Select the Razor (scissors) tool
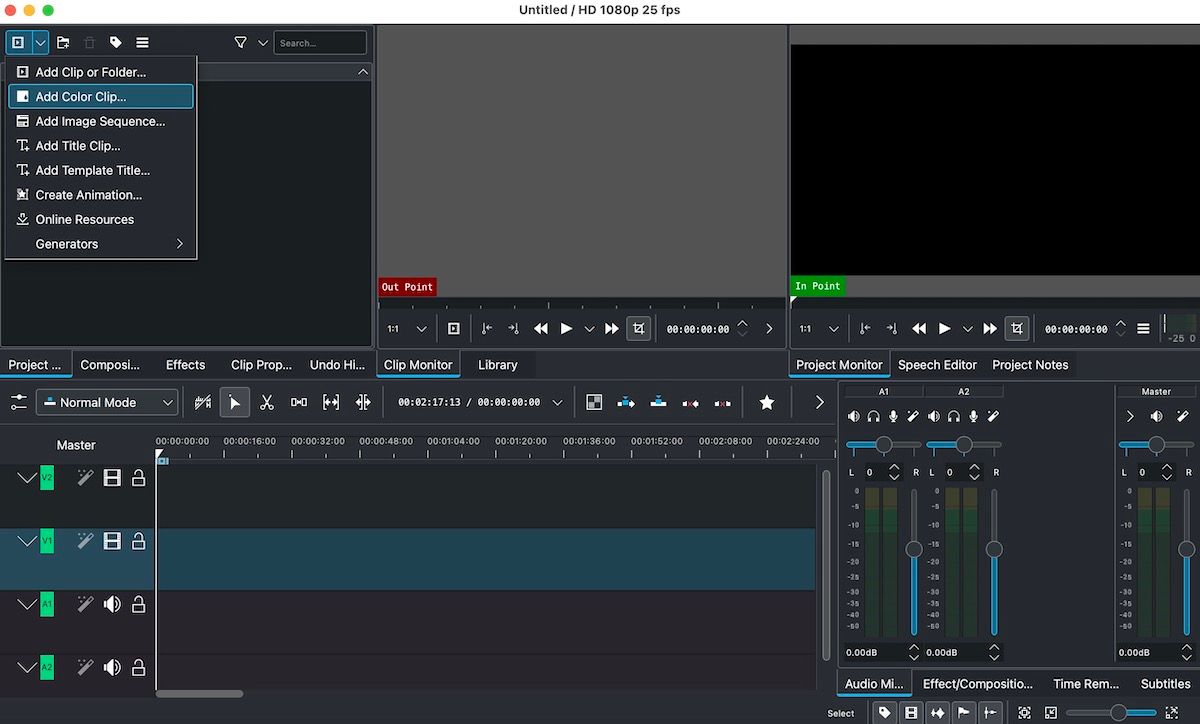 [266, 402]
